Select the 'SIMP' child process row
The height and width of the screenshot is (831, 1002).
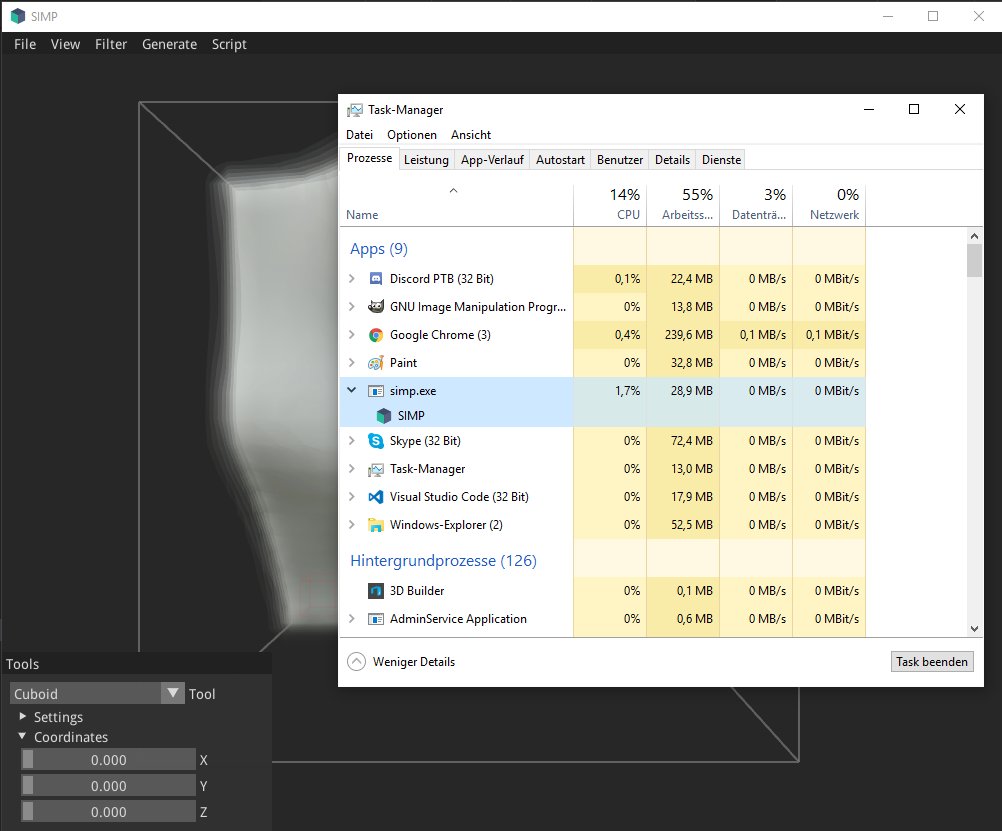603,416
